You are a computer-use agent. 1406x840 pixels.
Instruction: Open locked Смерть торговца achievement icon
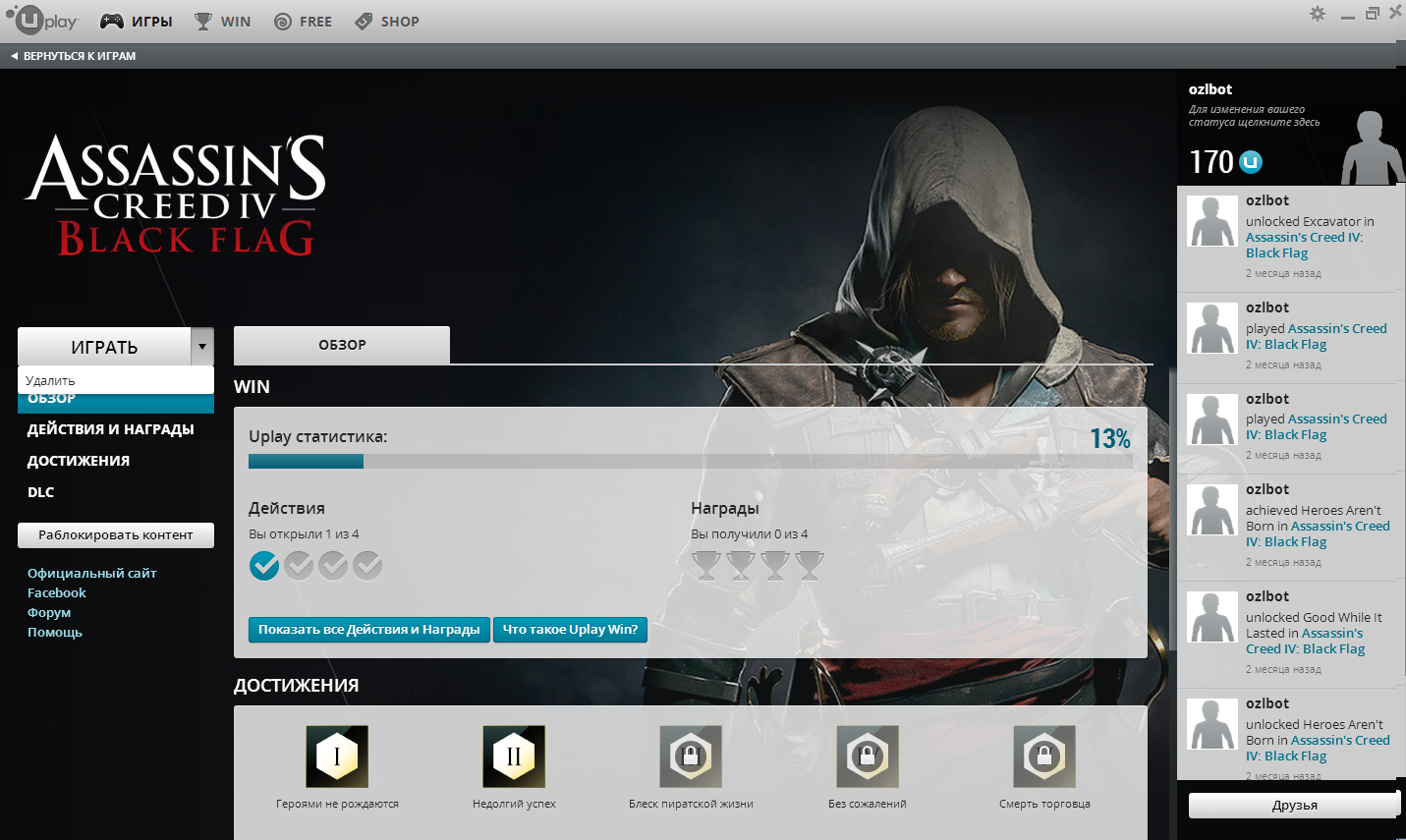click(1044, 756)
